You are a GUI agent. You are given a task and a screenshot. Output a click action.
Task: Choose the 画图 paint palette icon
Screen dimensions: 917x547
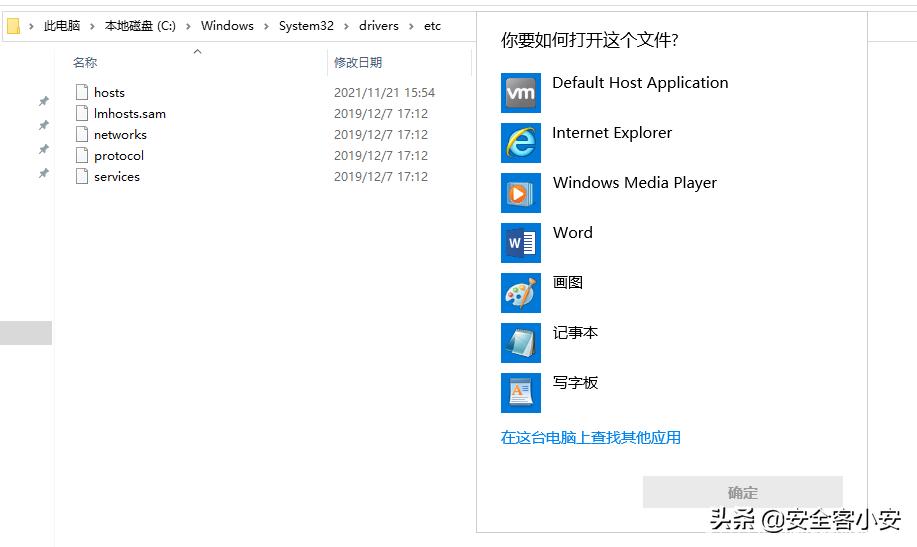tap(520, 293)
